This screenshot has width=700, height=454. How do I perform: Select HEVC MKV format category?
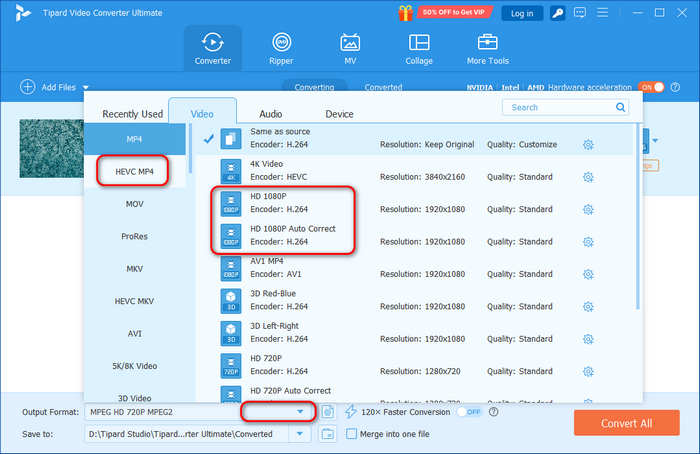pos(134,301)
